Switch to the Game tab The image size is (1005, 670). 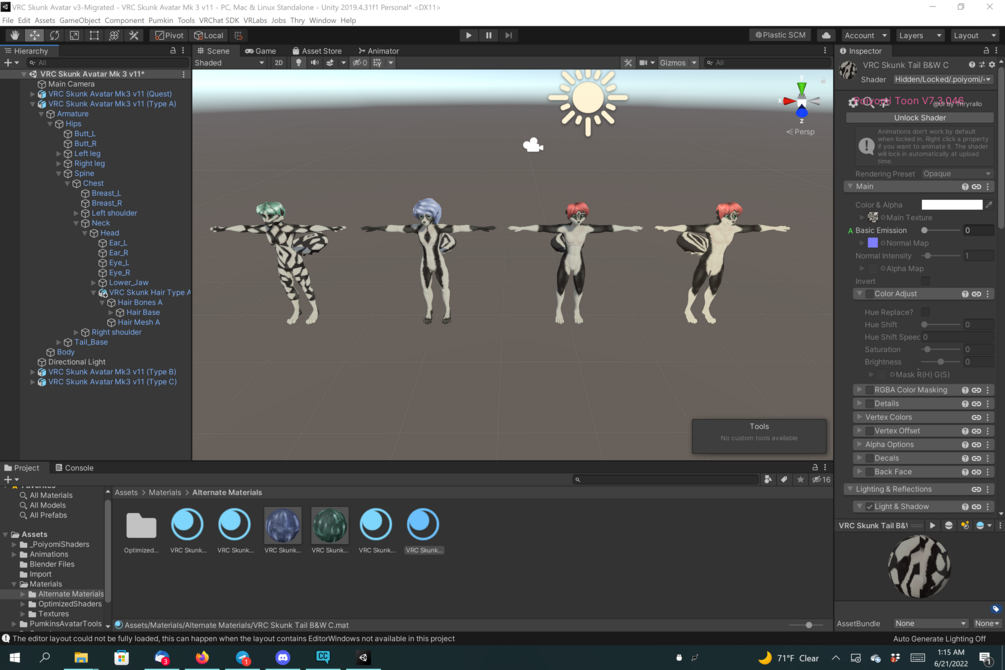point(261,51)
